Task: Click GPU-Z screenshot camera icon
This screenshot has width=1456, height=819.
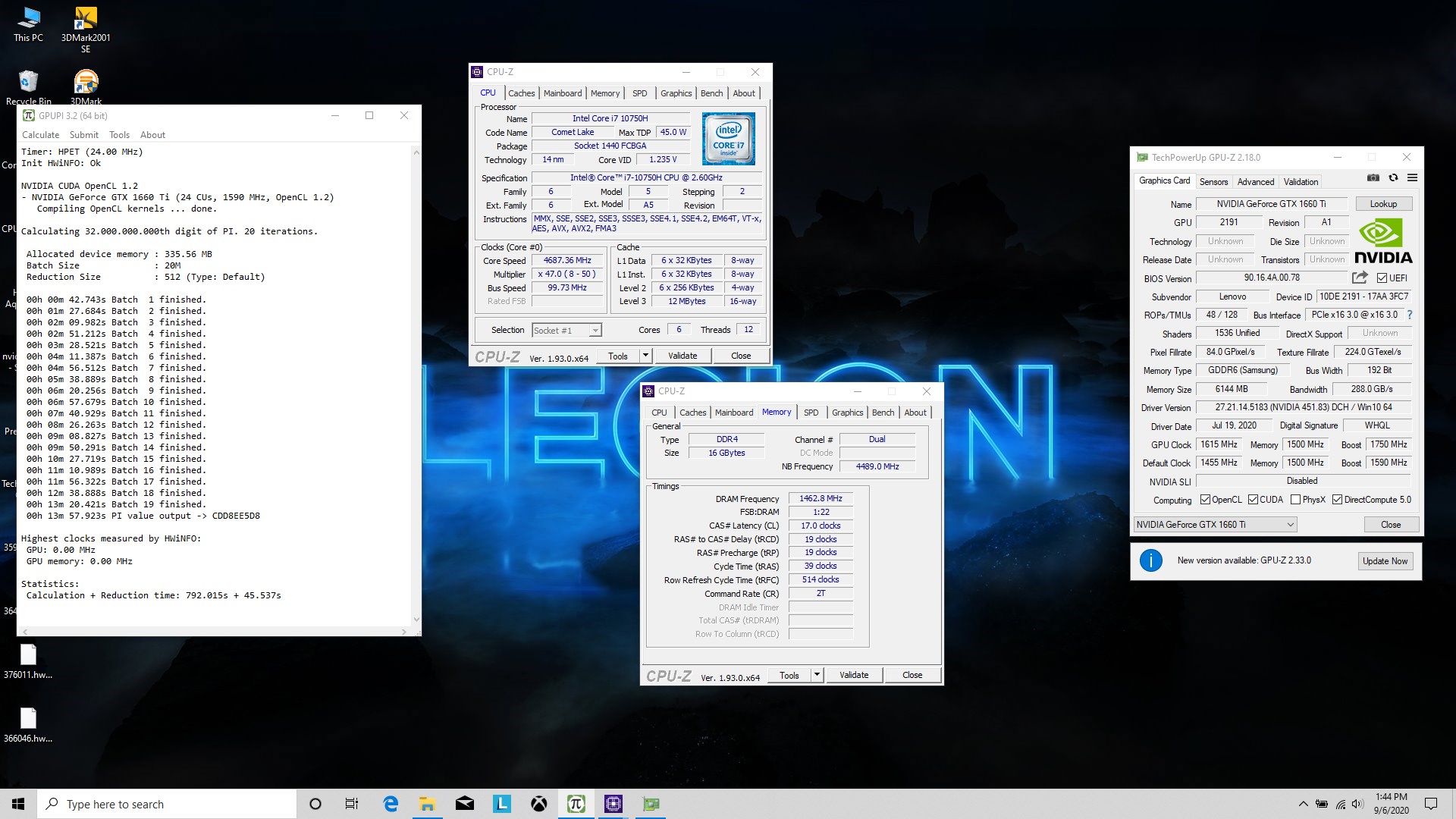Action: click(1373, 177)
